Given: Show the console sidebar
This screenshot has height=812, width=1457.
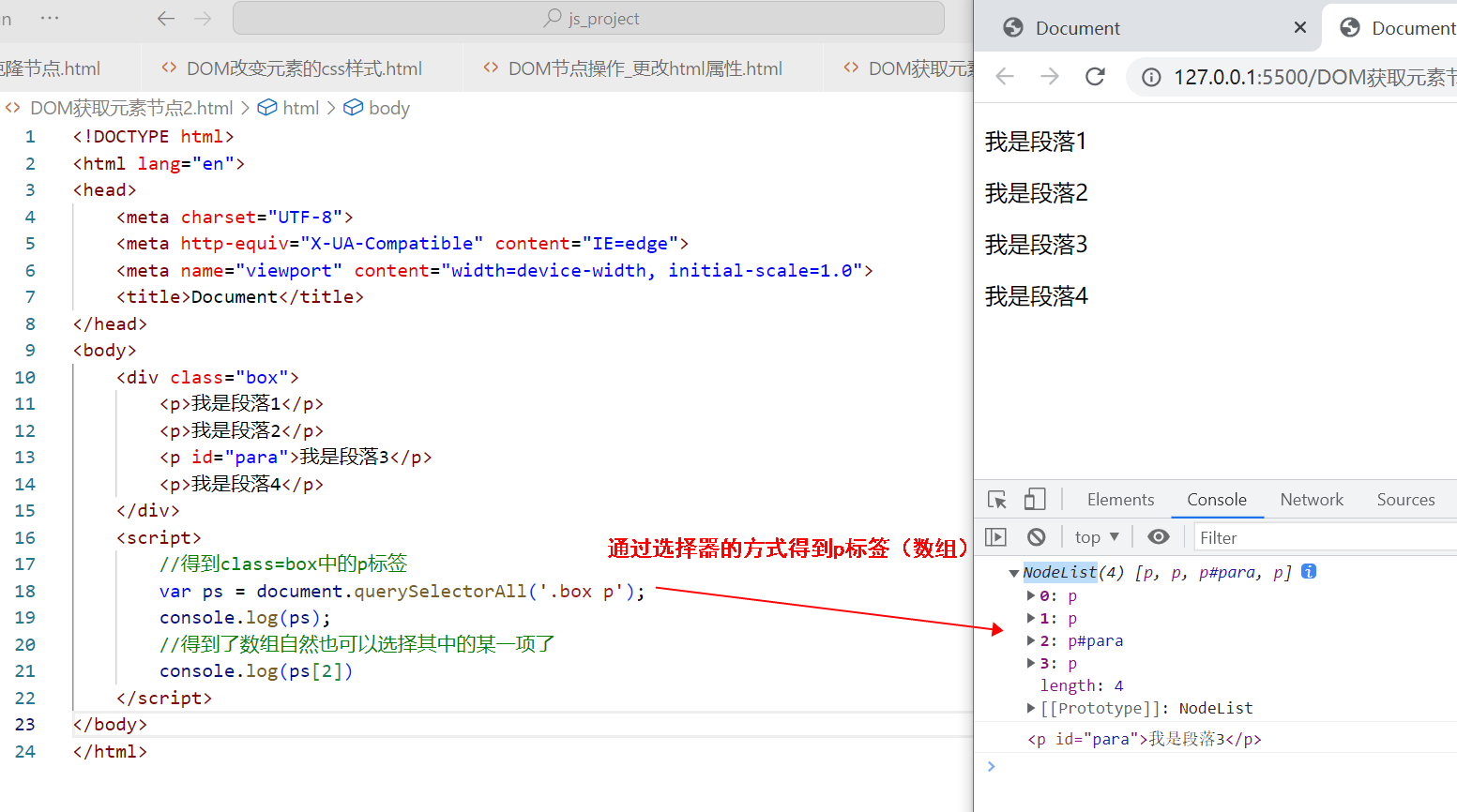Looking at the screenshot, I should click(995, 537).
